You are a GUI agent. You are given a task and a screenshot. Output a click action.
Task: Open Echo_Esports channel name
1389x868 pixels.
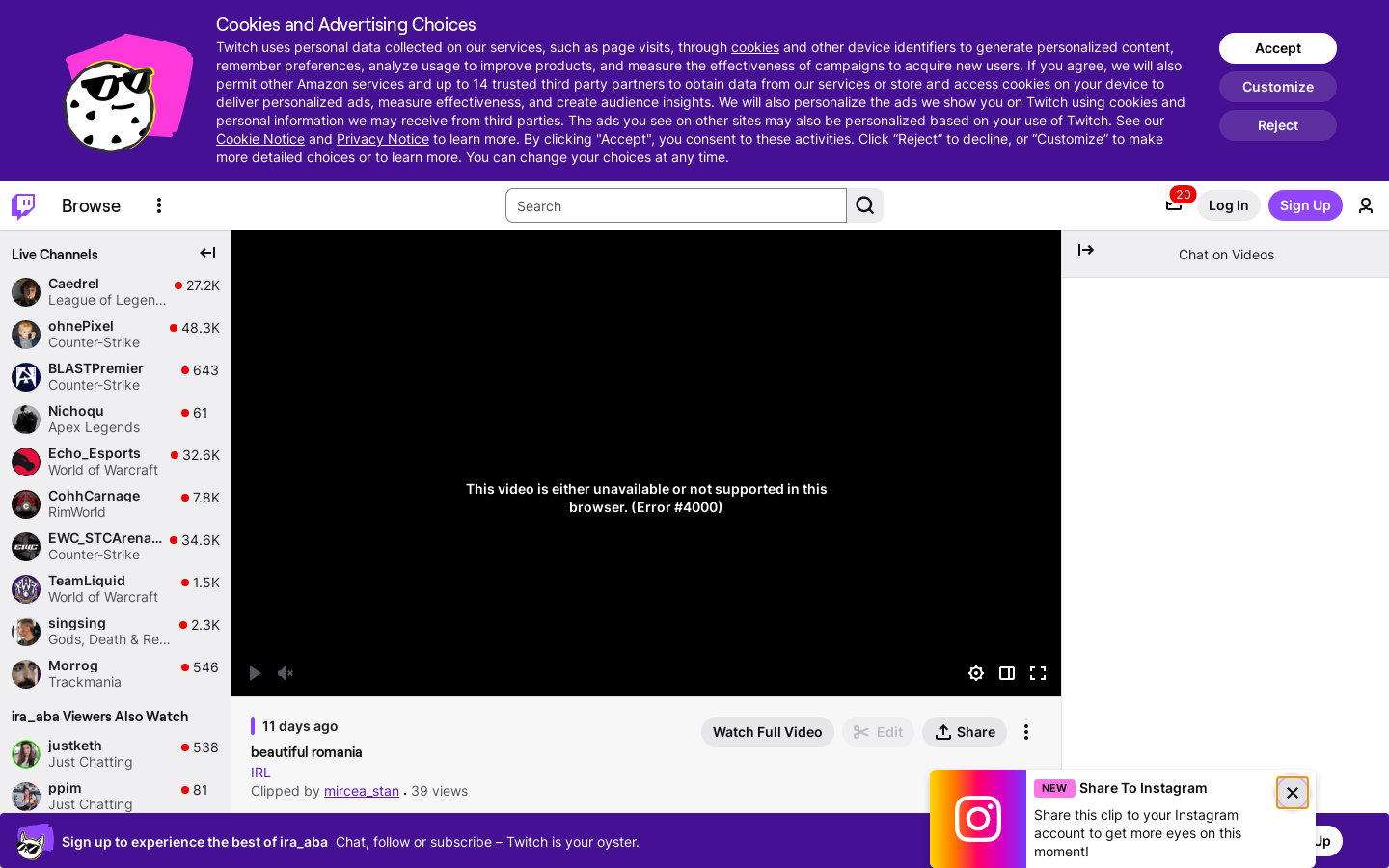pos(95,453)
